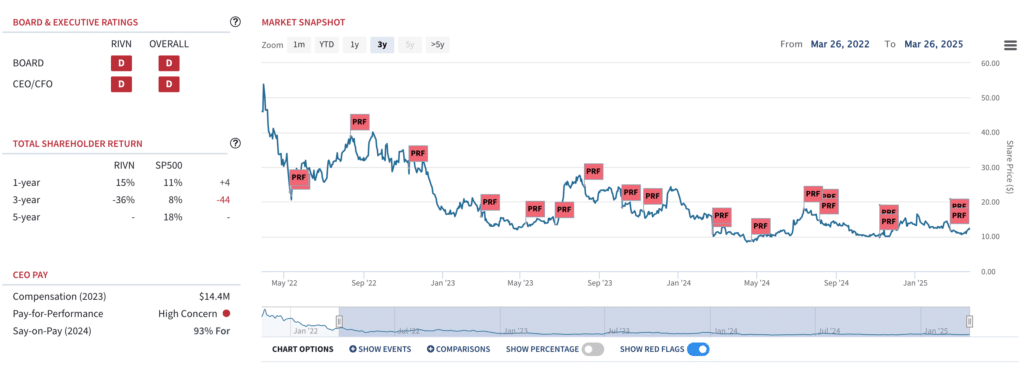
Task: Click the Comparisons button
Action: click(x=458, y=349)
